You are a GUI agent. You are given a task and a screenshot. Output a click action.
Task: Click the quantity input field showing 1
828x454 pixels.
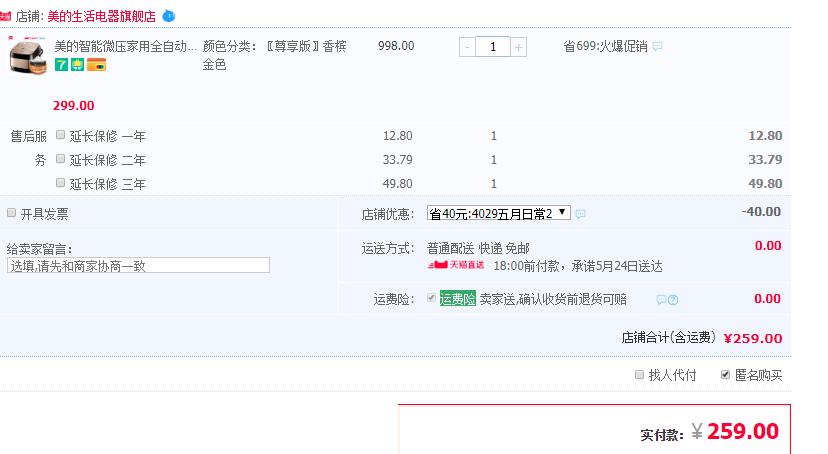[x=493, y=46]
